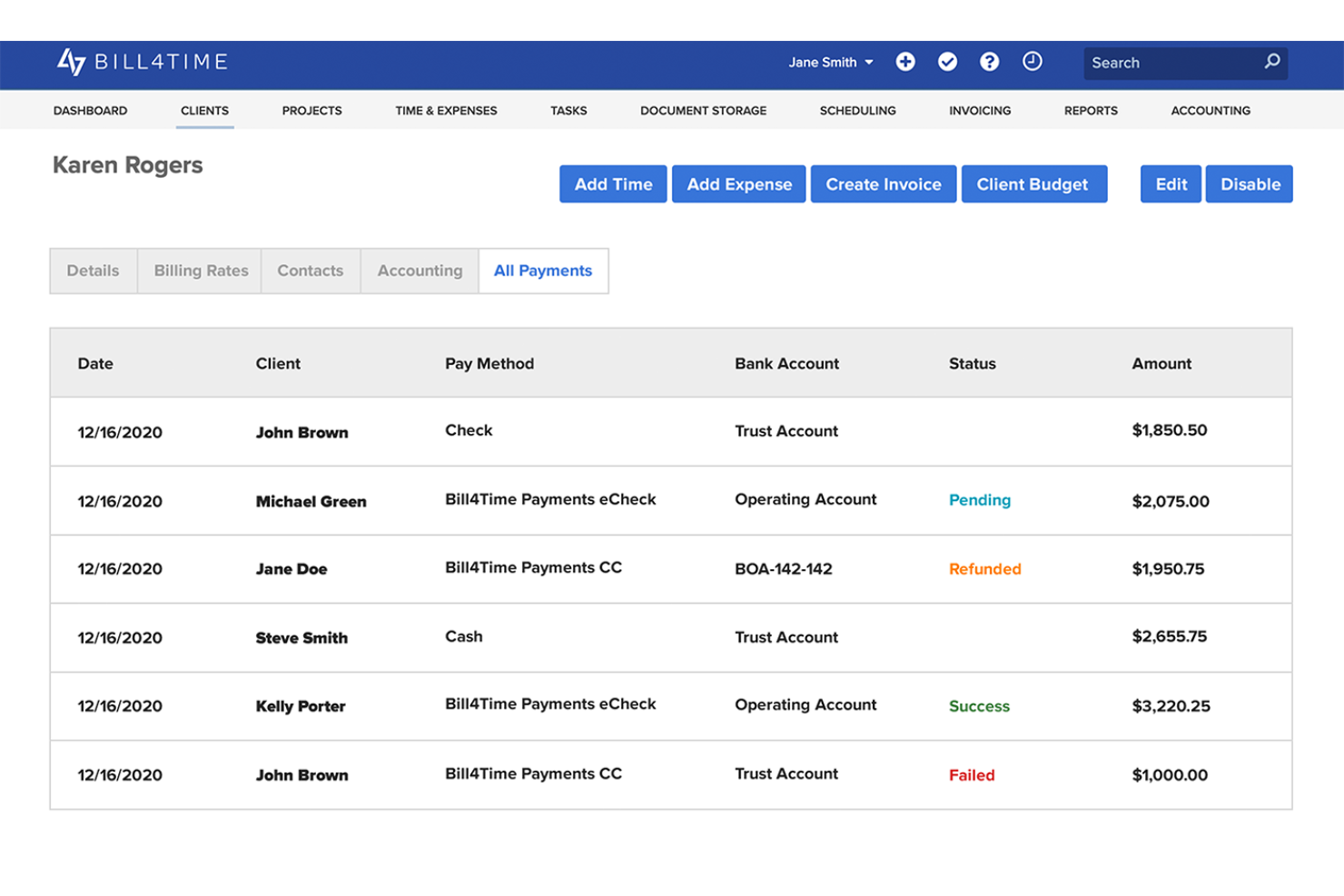Click the Create Invoice button
Screen dimensions: 1344x896
[884, 184]
